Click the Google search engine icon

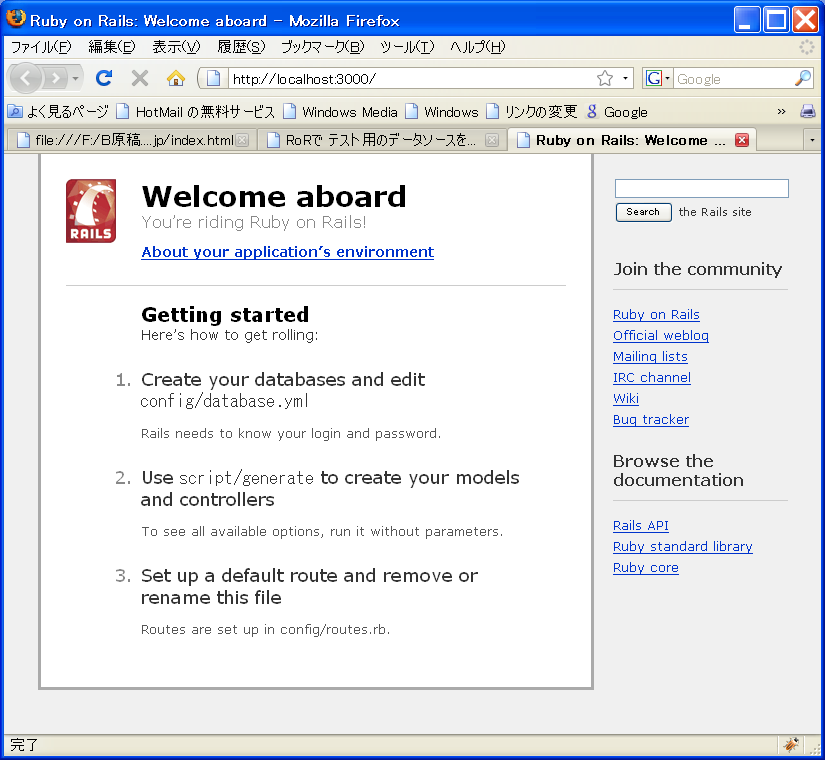[653, 78]
